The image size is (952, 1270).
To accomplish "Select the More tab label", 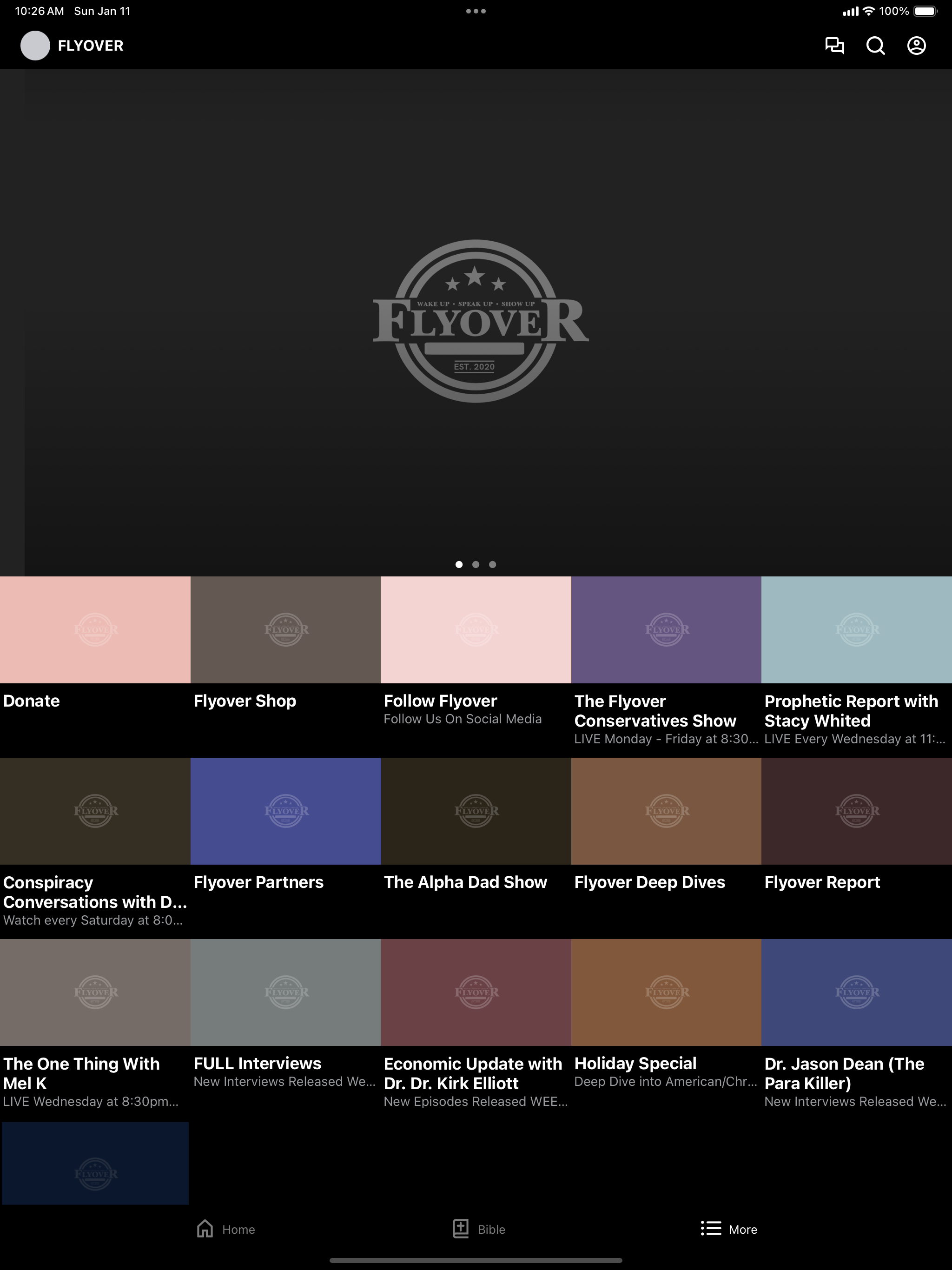I will (743, 1229).
